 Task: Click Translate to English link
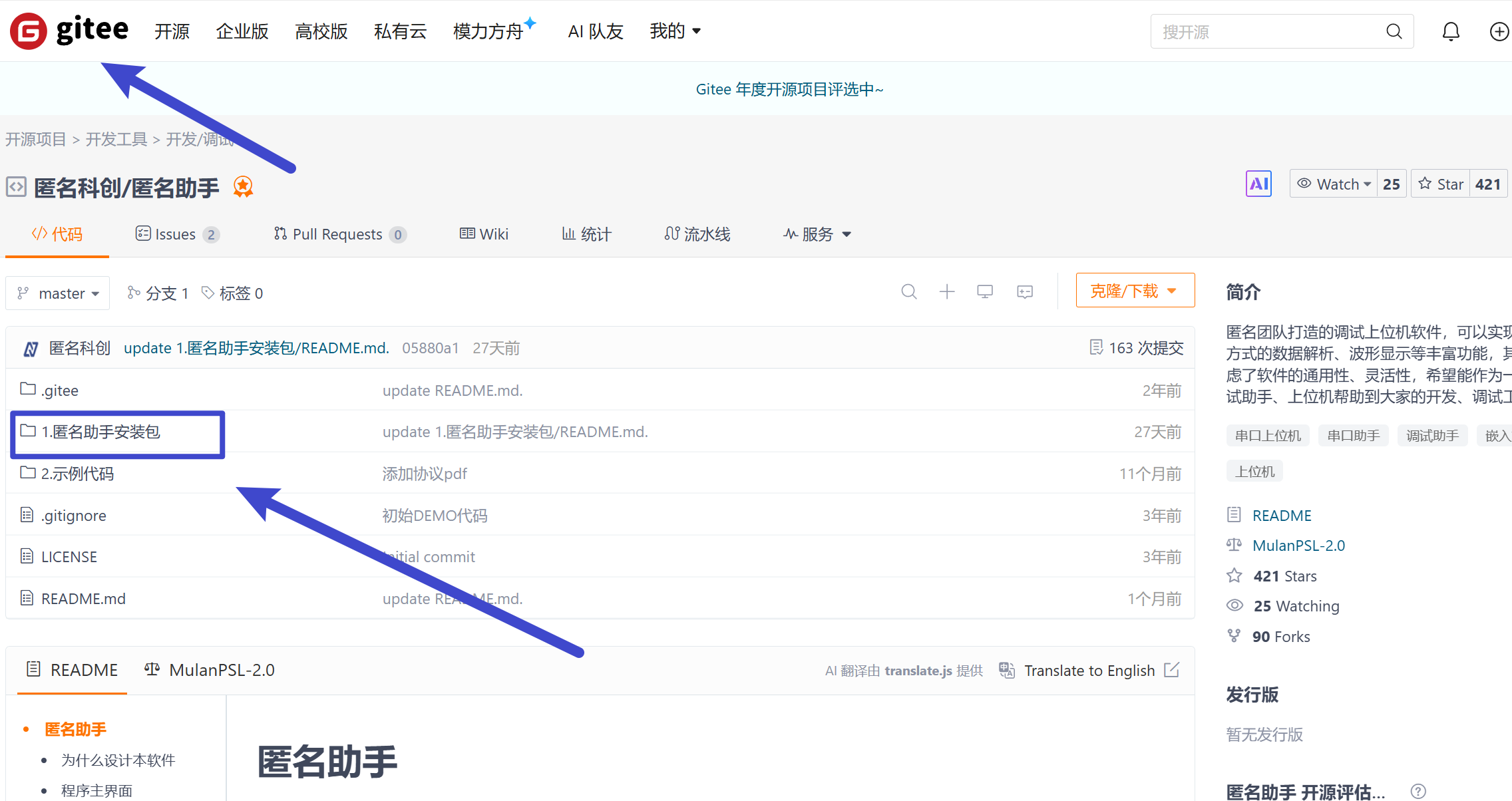tap(1089, 670)
